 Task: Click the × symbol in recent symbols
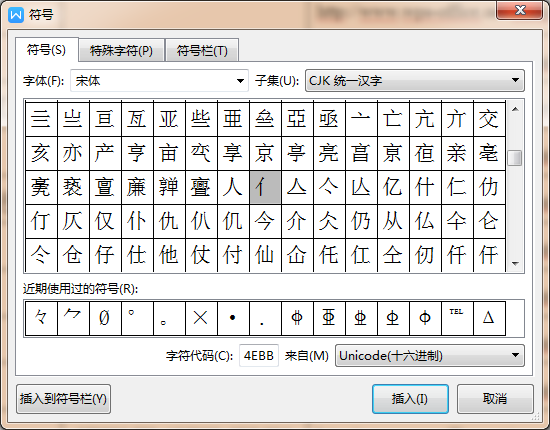[201, 318]
